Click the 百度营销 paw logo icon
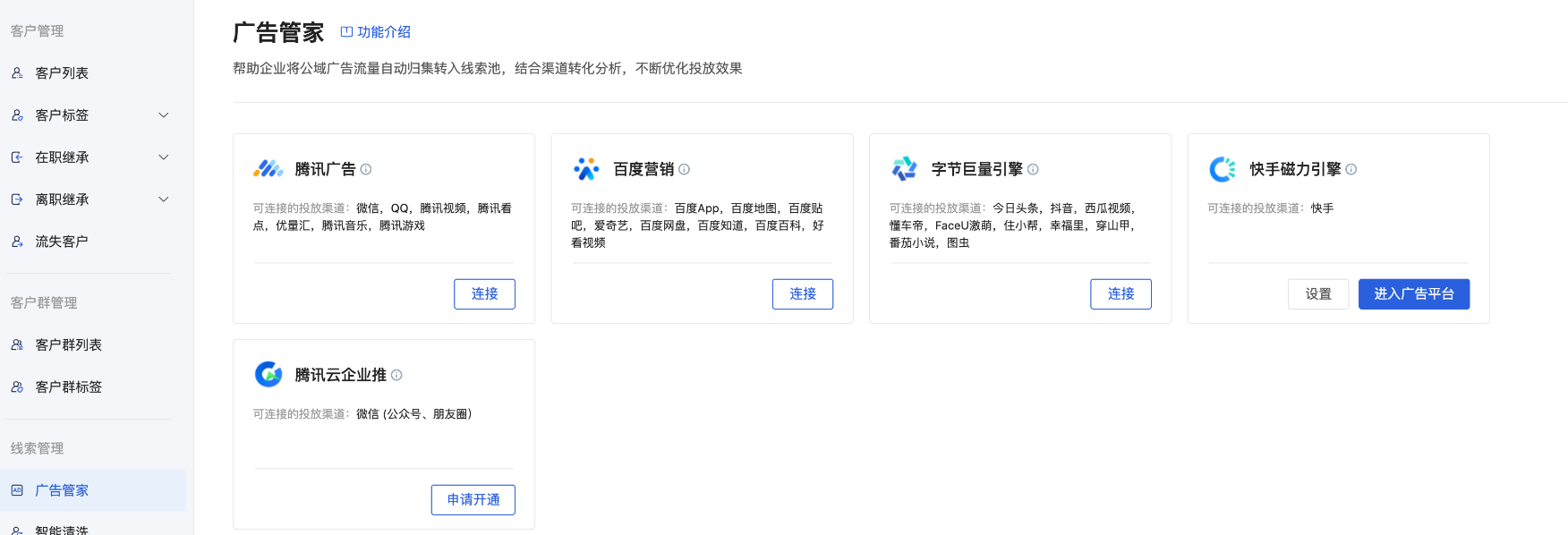Image resolution: width=1568 pixels, height=535 pixels. coord(586,169)
